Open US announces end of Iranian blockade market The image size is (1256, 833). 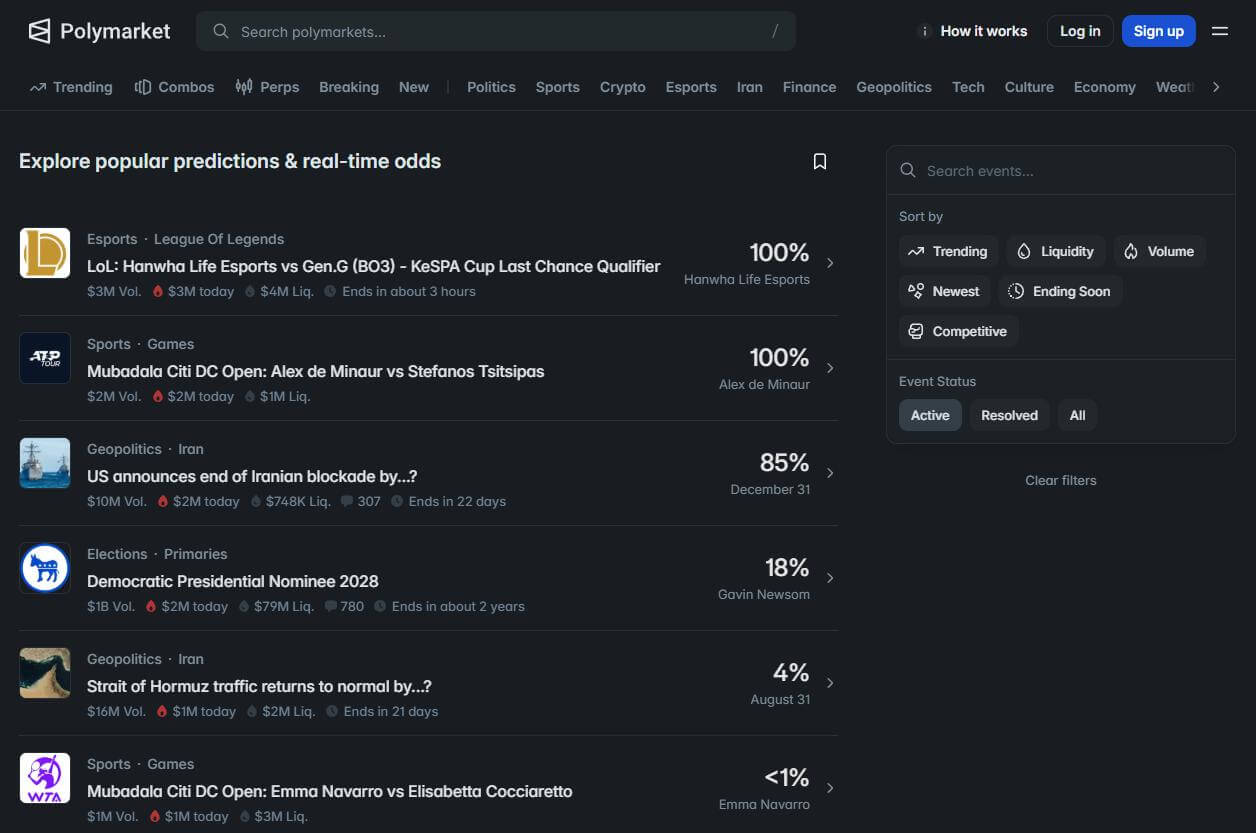(x=252, y=476)
